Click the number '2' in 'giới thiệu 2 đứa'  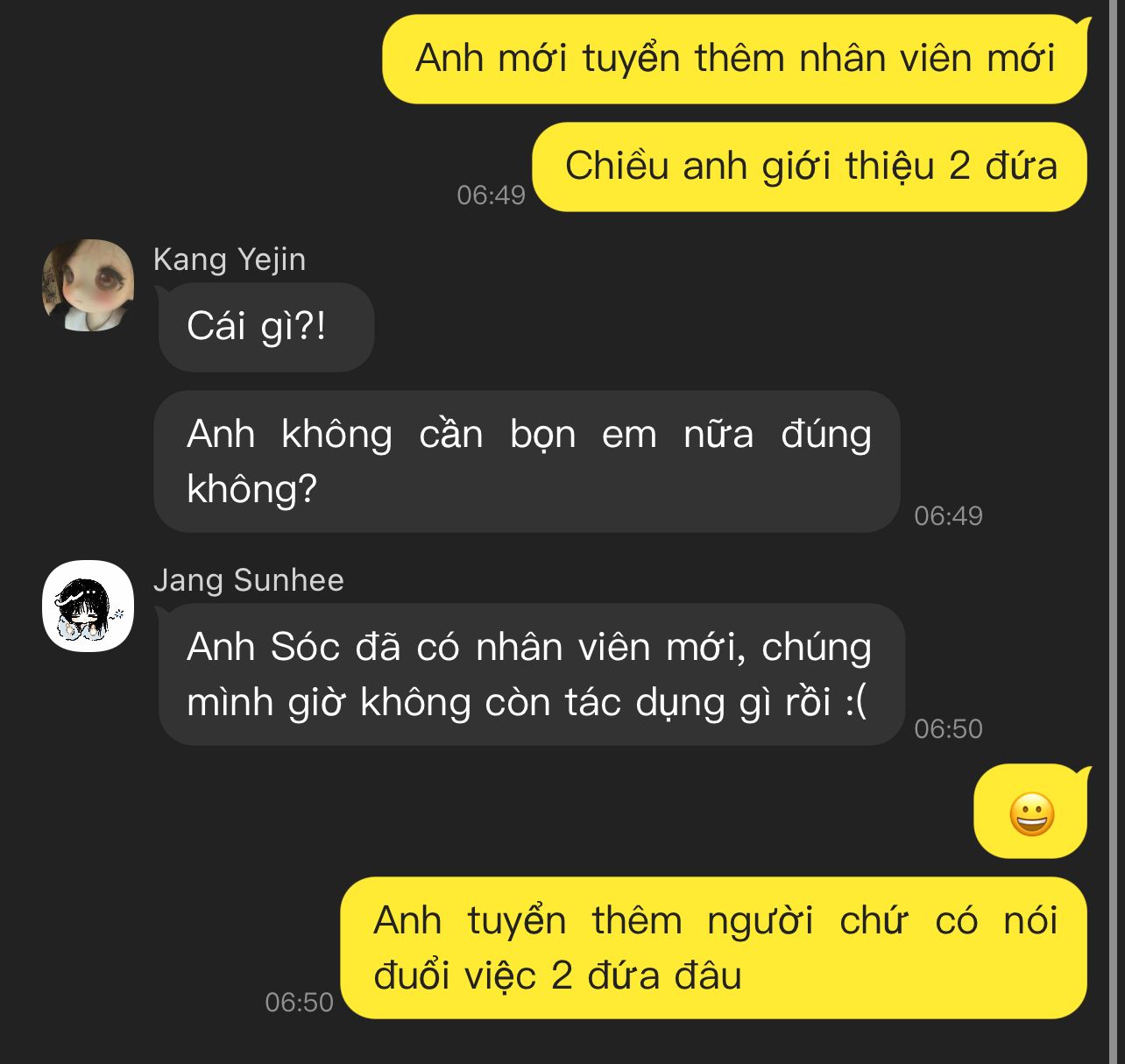tap(959, 167)
